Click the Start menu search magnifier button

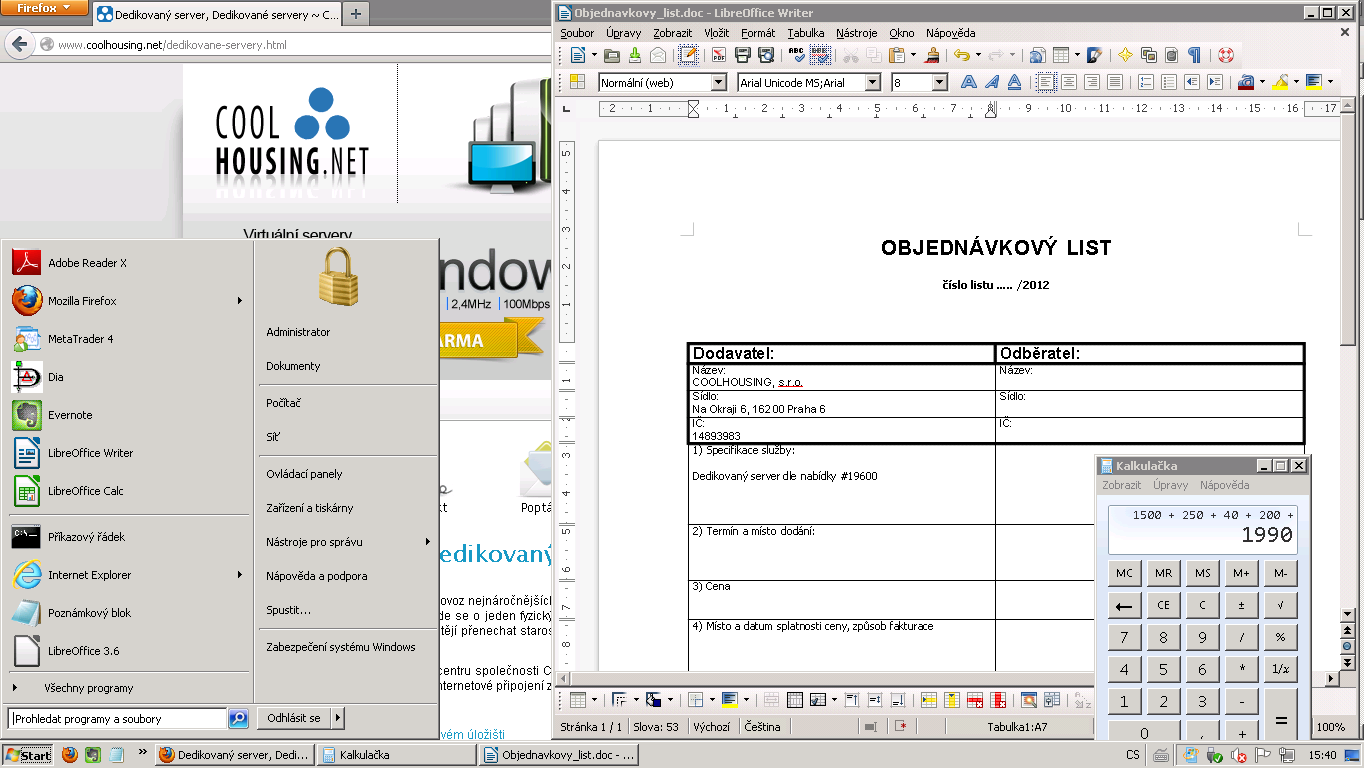238,718
